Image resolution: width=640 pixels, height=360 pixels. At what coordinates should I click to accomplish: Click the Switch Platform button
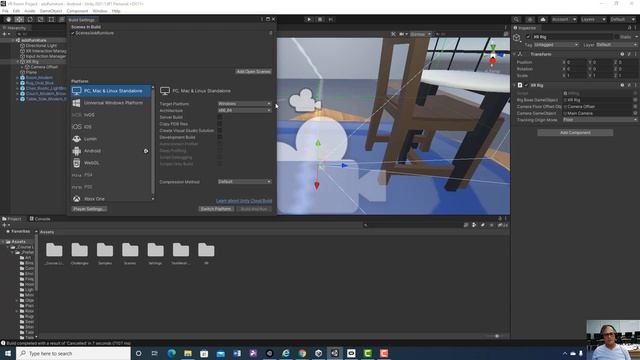[216, 209]
